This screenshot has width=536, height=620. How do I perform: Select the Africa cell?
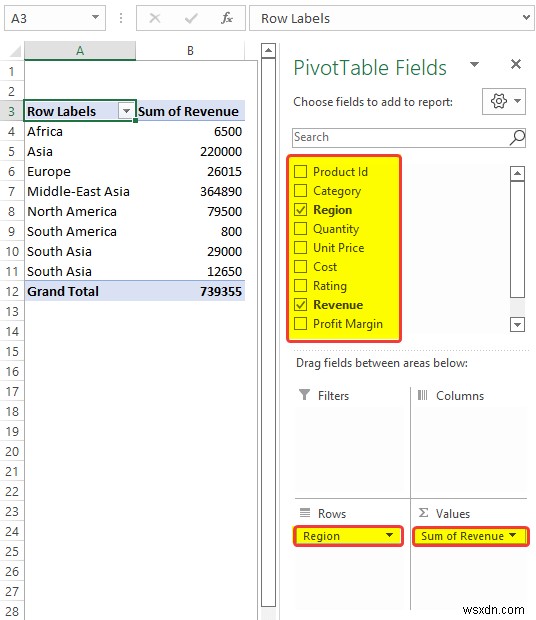(80, 131)
